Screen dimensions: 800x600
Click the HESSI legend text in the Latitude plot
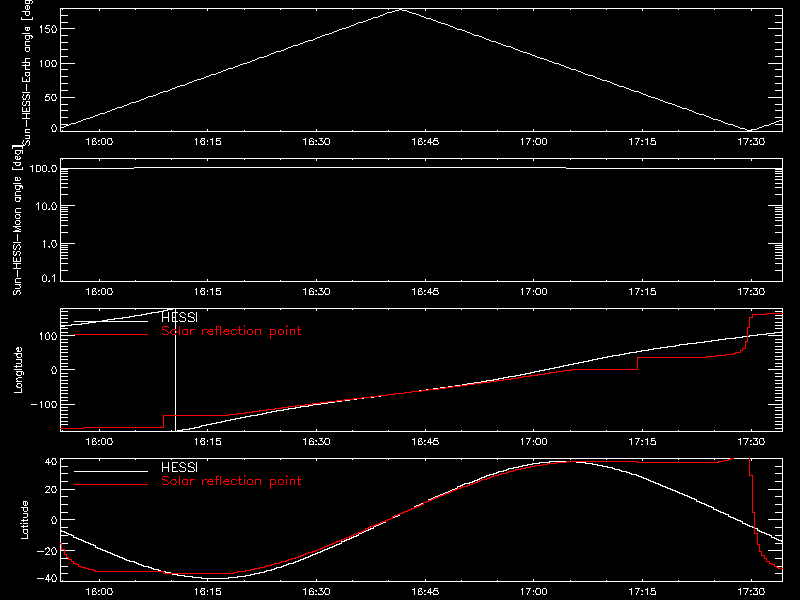179,467
